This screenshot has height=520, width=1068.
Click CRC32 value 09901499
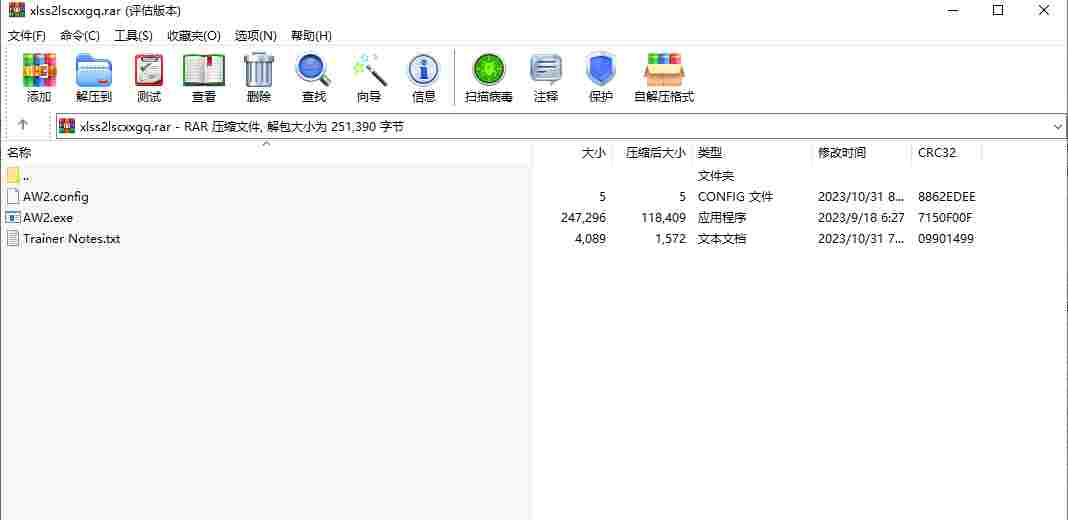point(945,239)
